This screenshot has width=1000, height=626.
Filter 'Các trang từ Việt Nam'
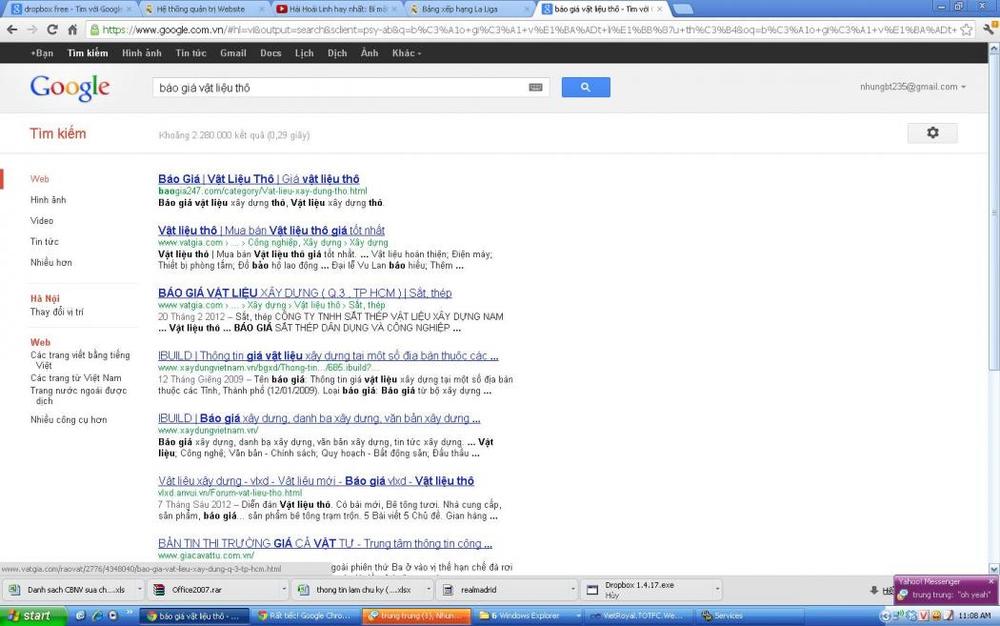click(x=76, y=378)
